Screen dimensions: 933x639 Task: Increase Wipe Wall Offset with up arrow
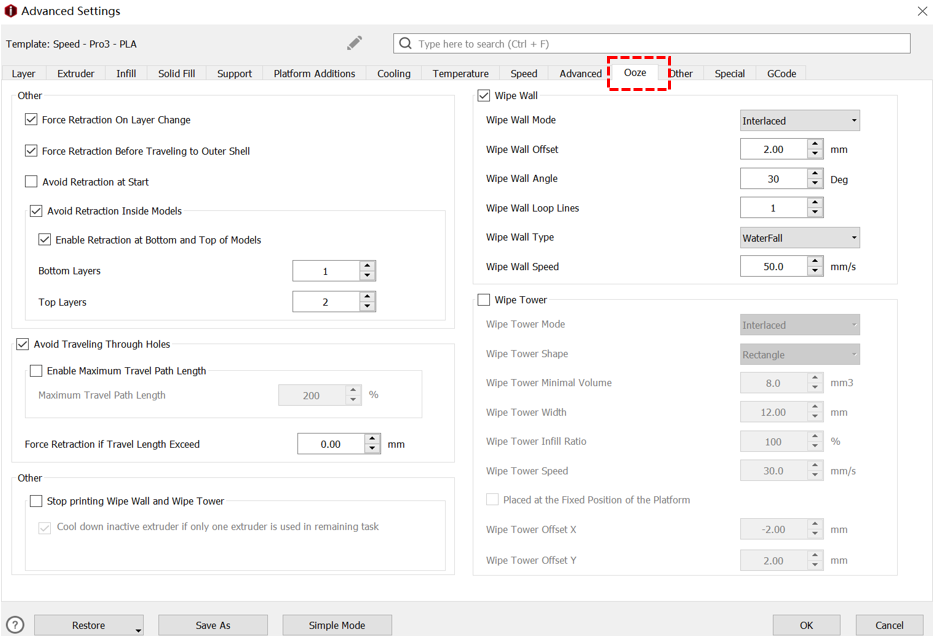pyautogui.click(x=815, y=144)
